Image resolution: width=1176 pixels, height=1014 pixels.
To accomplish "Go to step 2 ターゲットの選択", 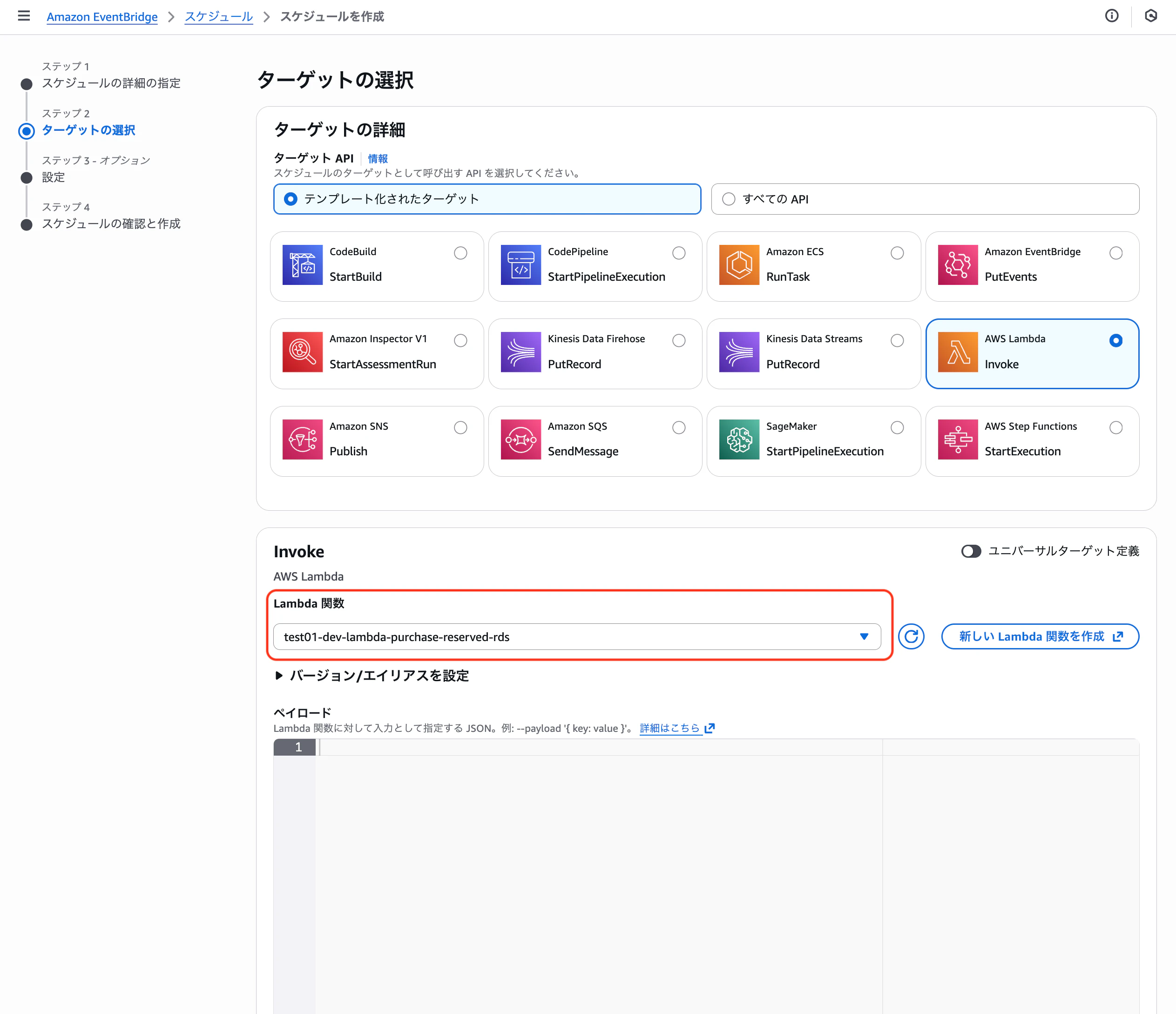I will click(88, 130).
